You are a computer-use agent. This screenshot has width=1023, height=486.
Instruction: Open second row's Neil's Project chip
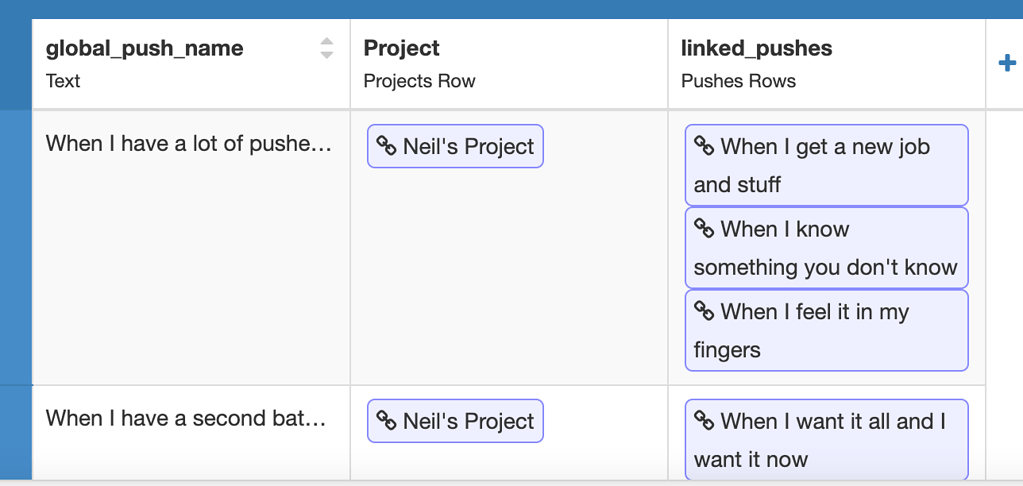tap(468, 421)
